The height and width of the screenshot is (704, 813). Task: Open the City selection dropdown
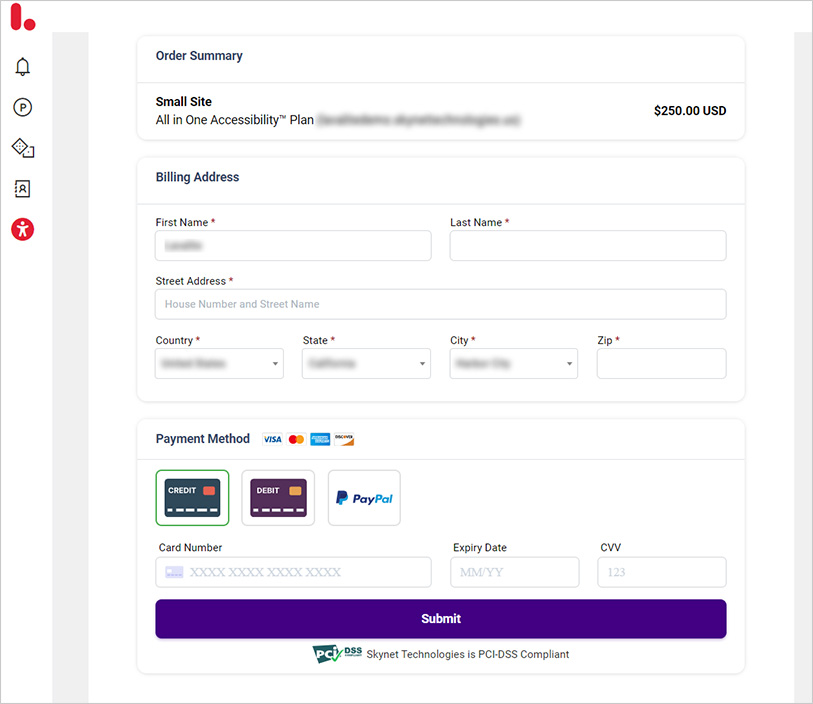[513, 363]
